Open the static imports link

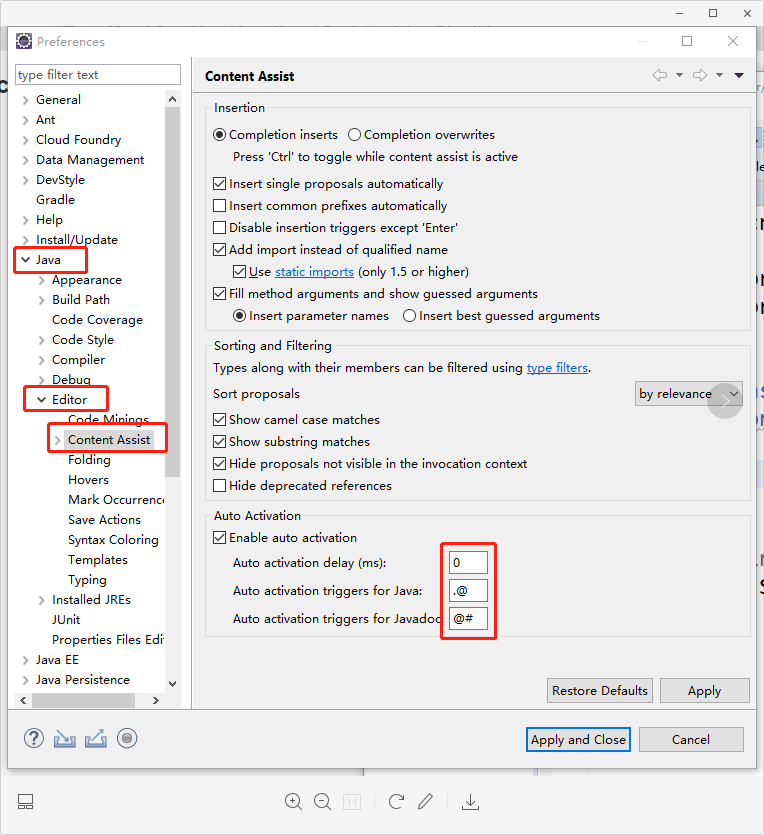pos(314,272)
